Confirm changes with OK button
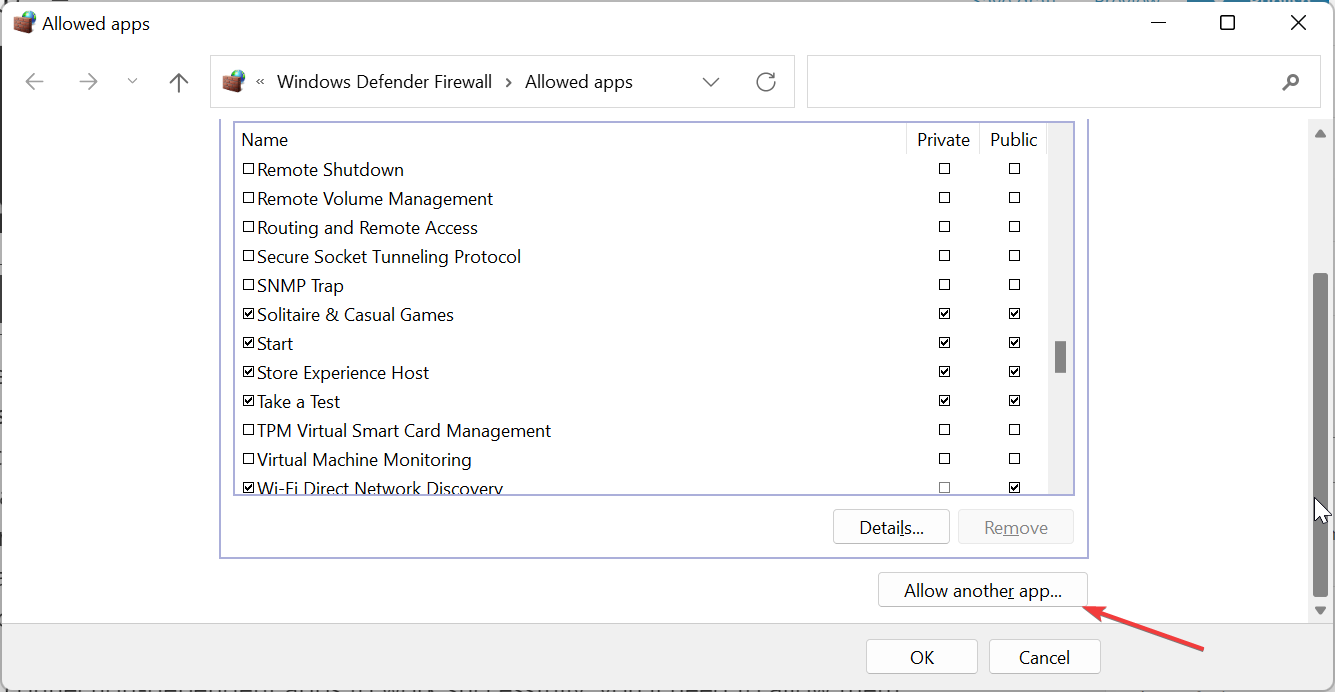The image size is (1335, 692). 922,657
